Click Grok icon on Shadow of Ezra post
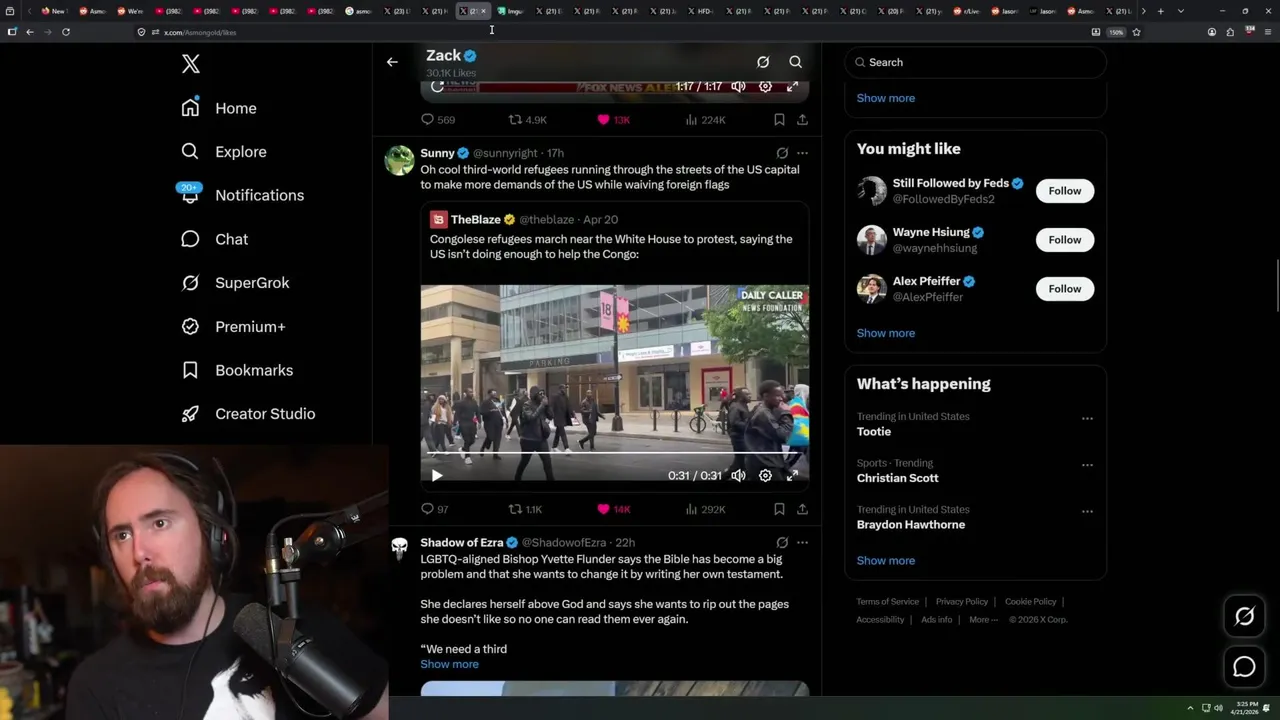 click(x=782, y=542)
